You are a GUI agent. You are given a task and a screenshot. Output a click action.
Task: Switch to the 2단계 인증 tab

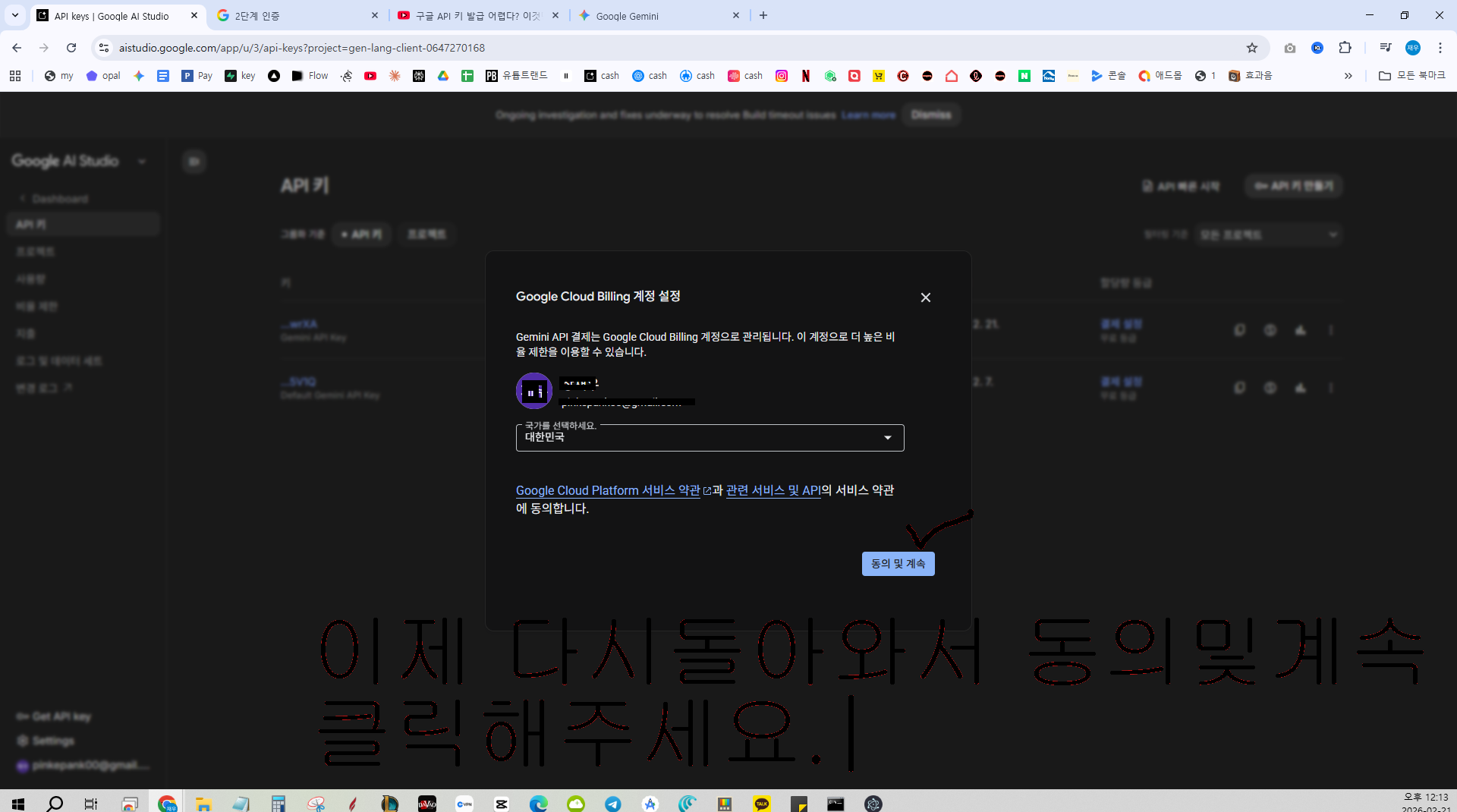point(297,15)
